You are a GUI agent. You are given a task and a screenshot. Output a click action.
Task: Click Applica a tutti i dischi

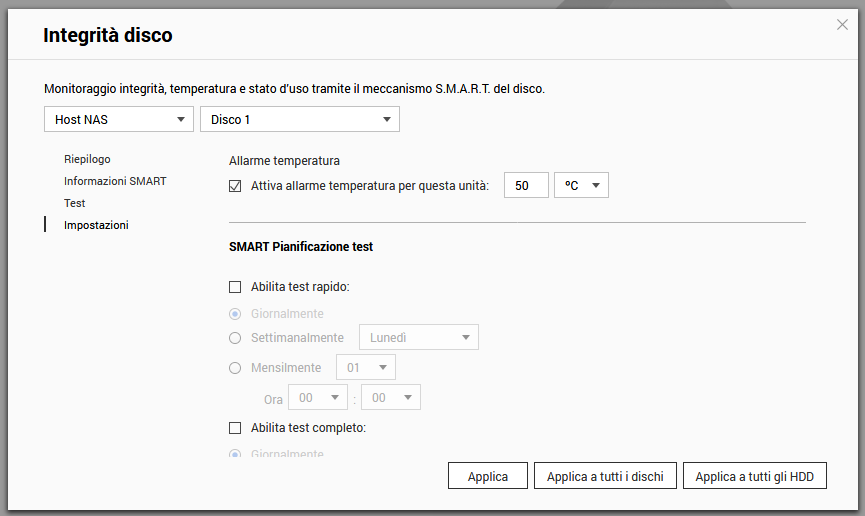tap(605, 477)
